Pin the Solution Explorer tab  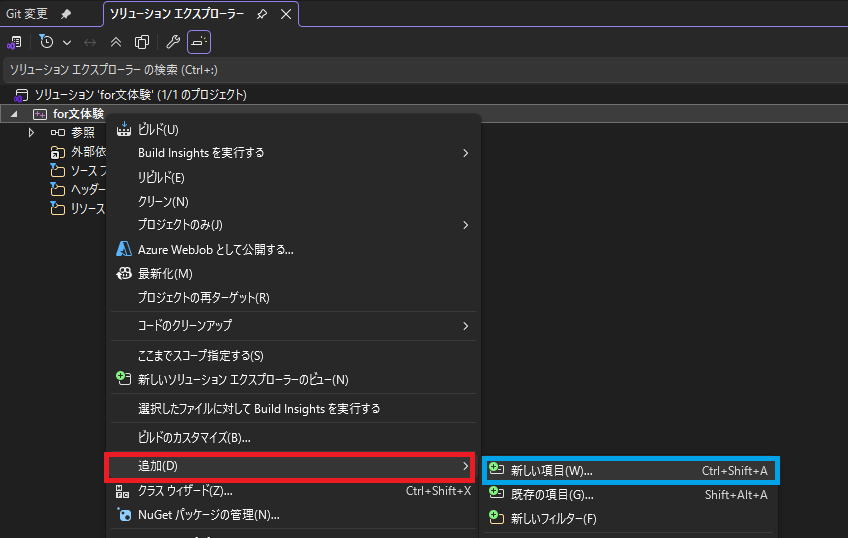tap(262, 14)
